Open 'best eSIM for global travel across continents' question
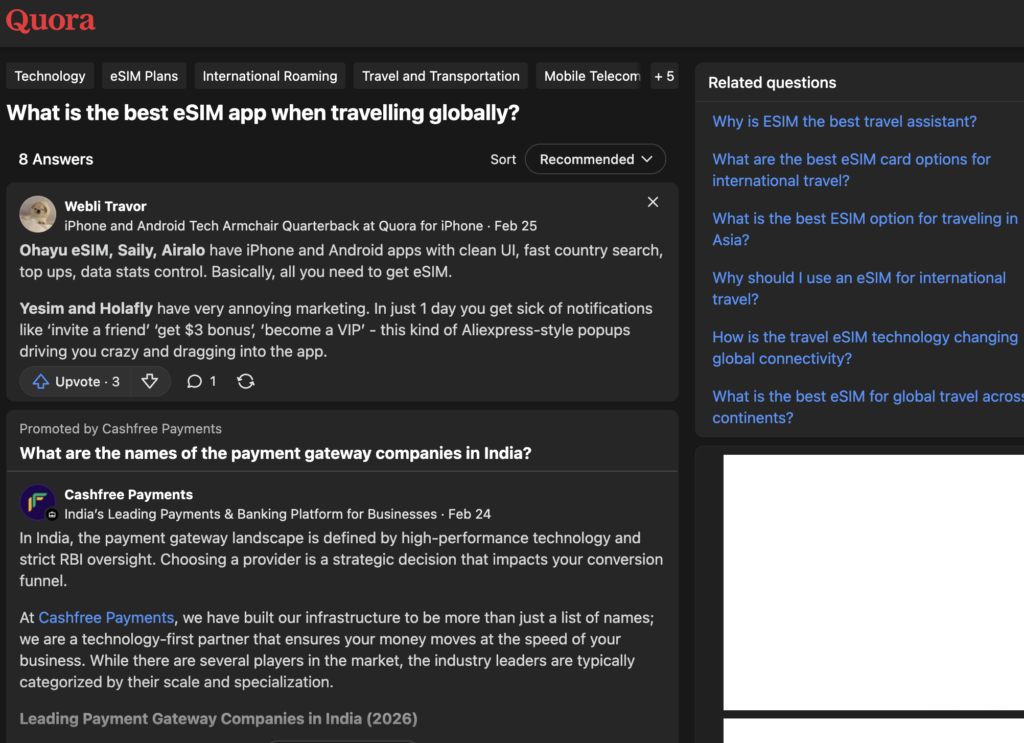 [x=867, y=407]
